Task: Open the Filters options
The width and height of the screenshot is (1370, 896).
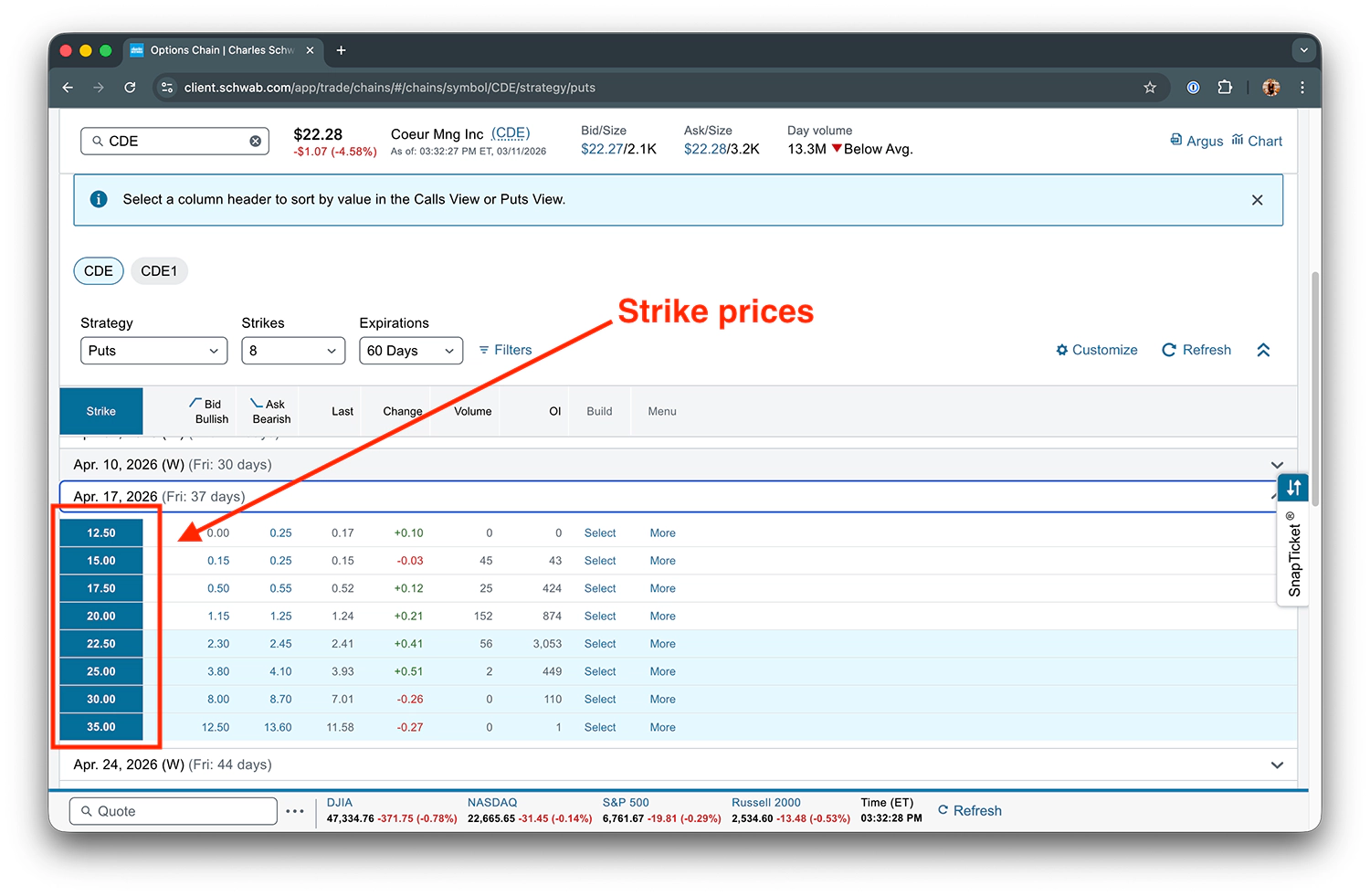Action: [x=505, y=350]
